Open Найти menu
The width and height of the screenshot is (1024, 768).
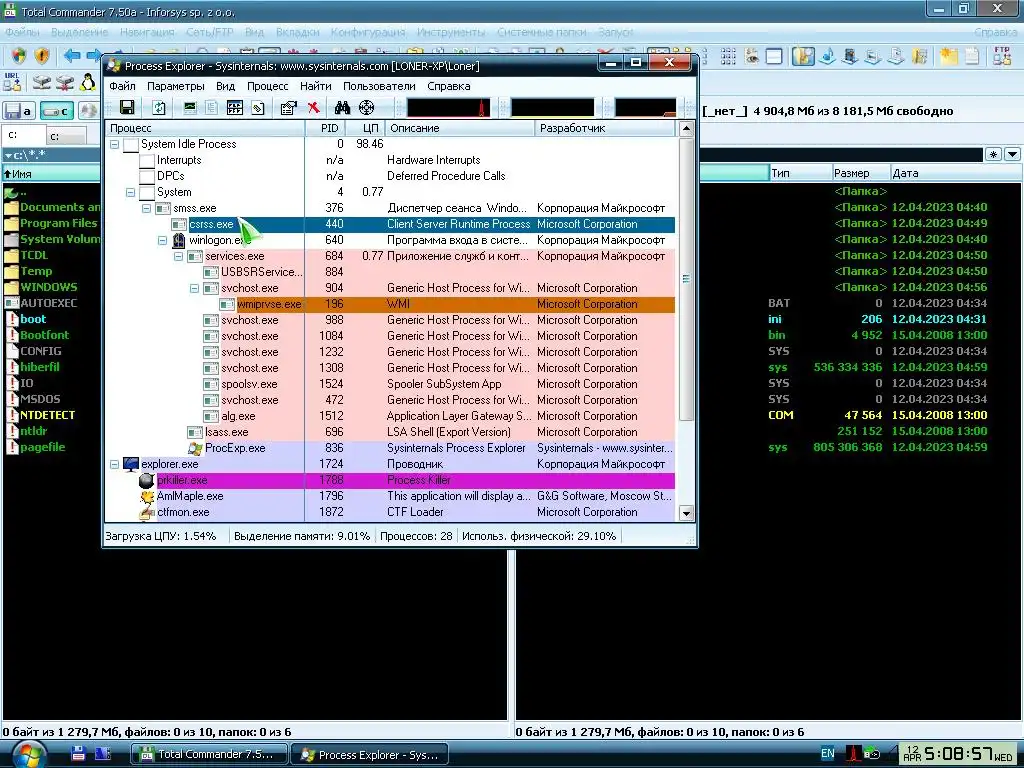pyautogui.click(x=315, y=86)
